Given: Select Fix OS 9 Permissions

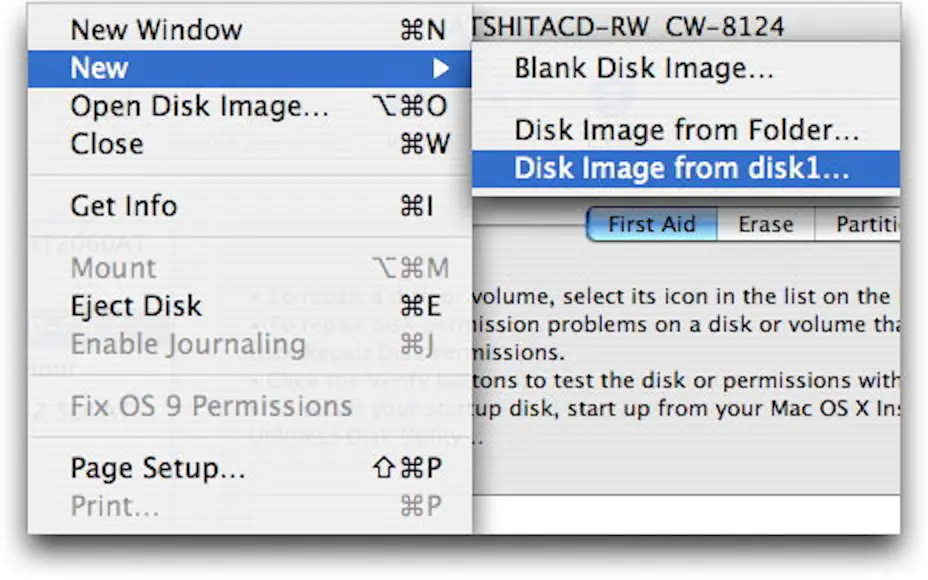Looking at the screenshot, I should tap(212, 406).
